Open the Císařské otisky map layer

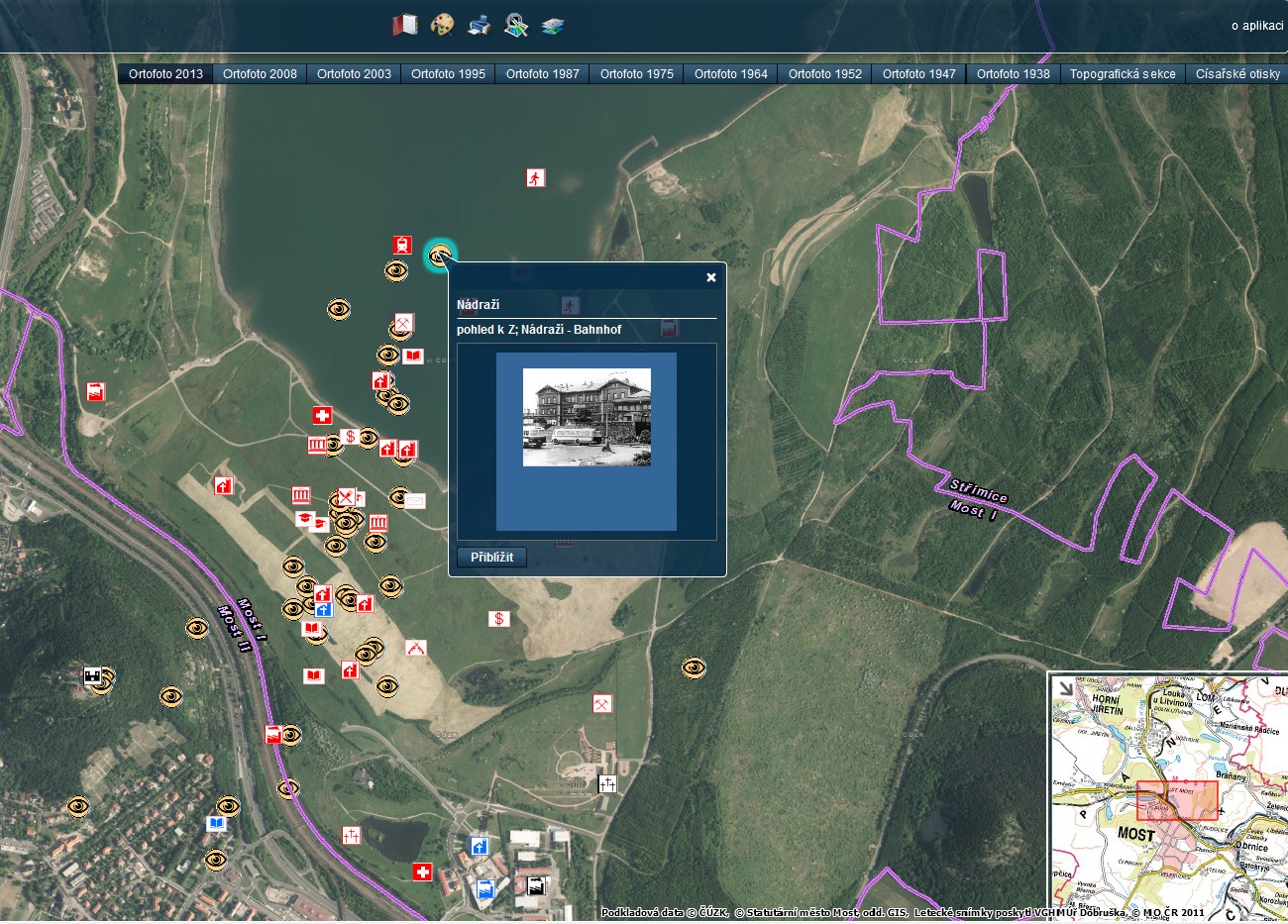tap(1236, 73)
